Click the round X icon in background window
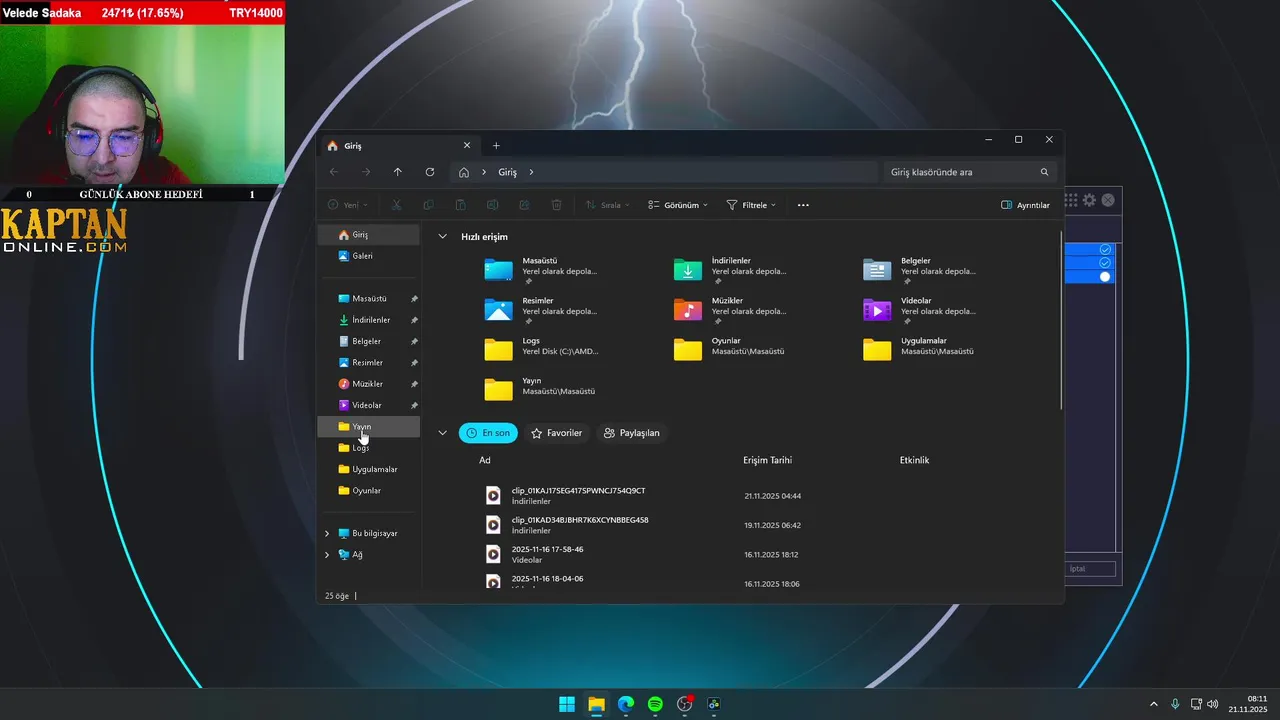 tap(1107, 200)
